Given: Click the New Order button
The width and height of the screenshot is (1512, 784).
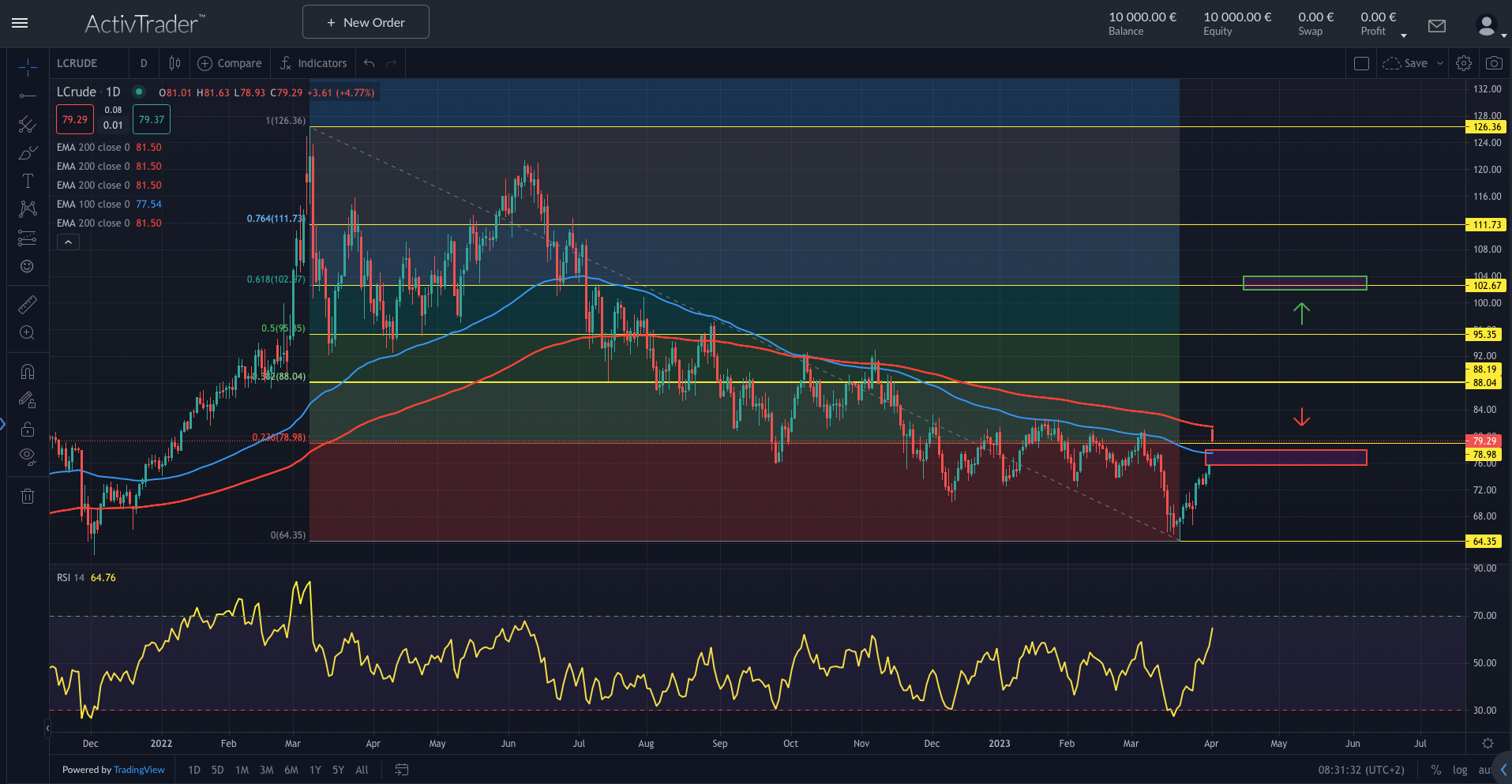Looking at the screenshot, I should coord(366,22).
